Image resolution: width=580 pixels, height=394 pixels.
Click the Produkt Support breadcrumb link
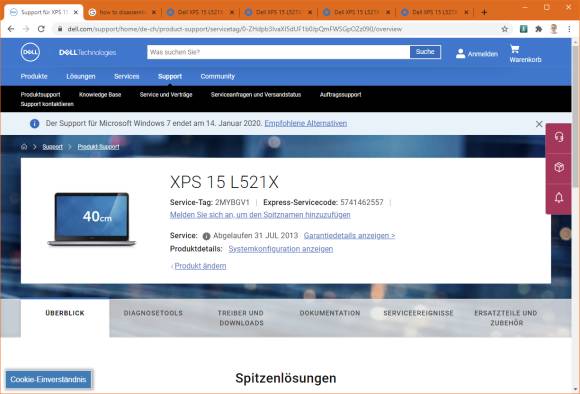tap(98, 147)
